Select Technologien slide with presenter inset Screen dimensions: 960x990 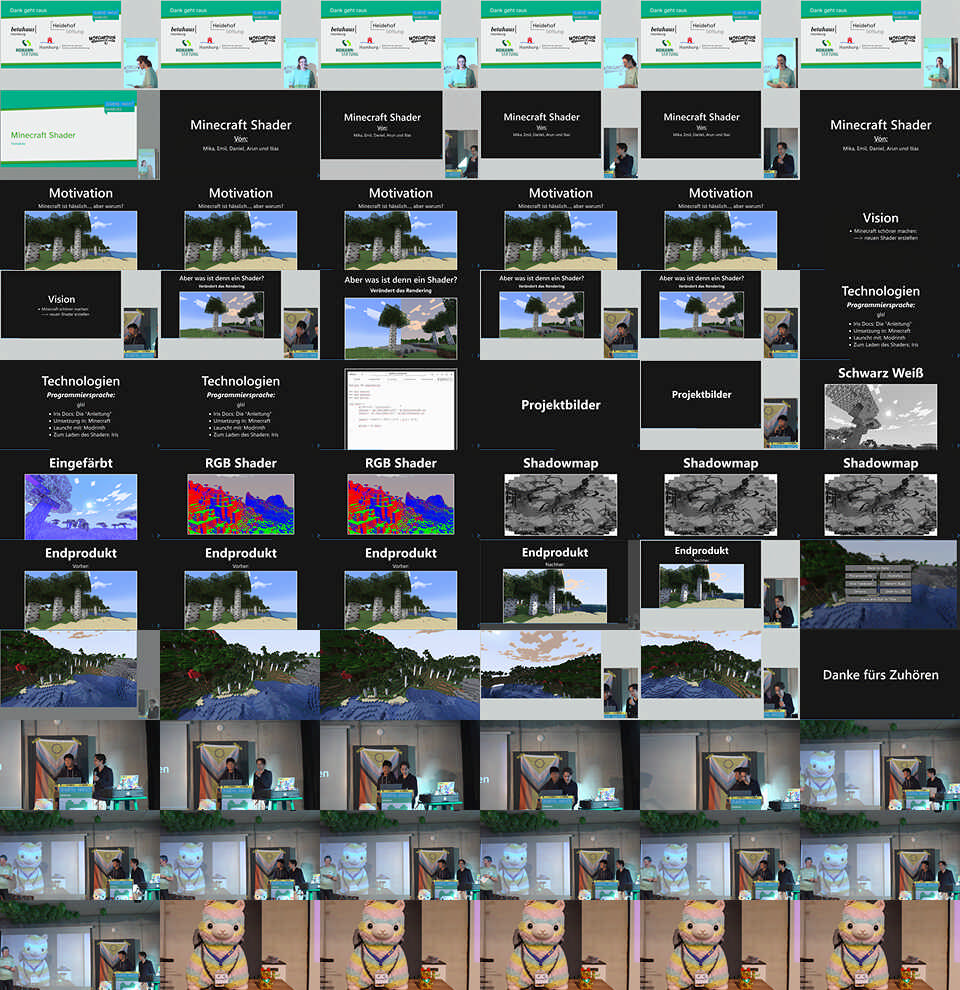[880, 314]
